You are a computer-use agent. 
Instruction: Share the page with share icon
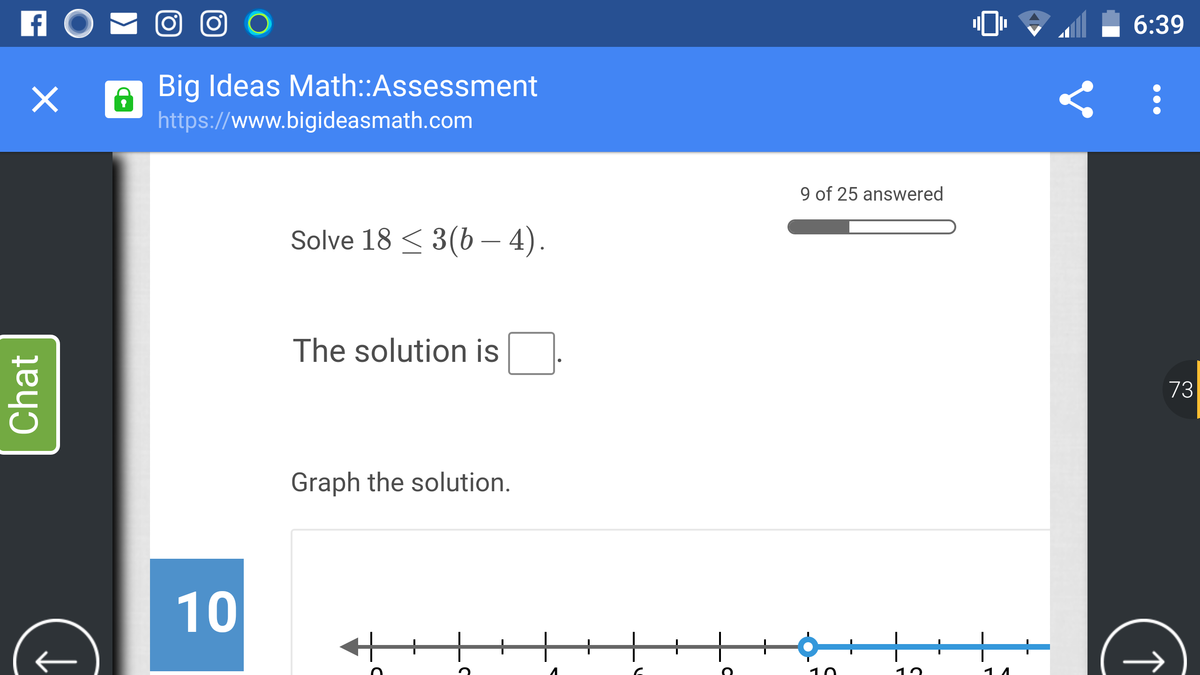[x=1075, y=100]
